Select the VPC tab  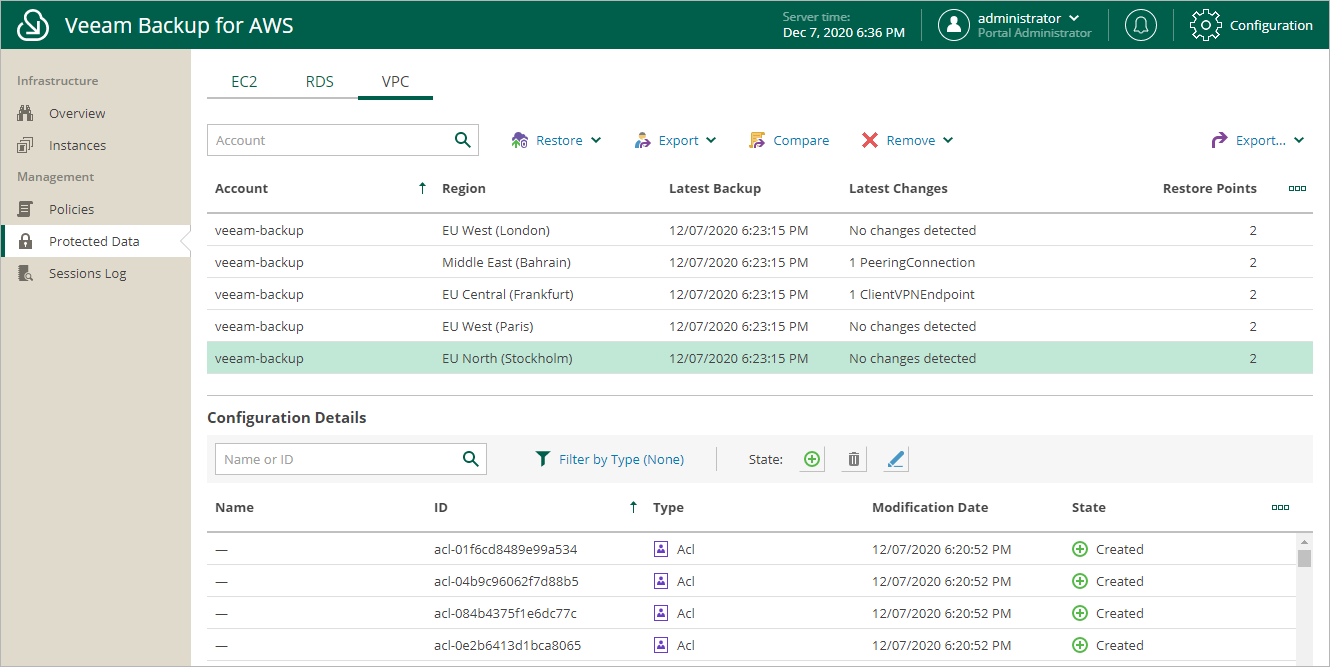[396, 82]
